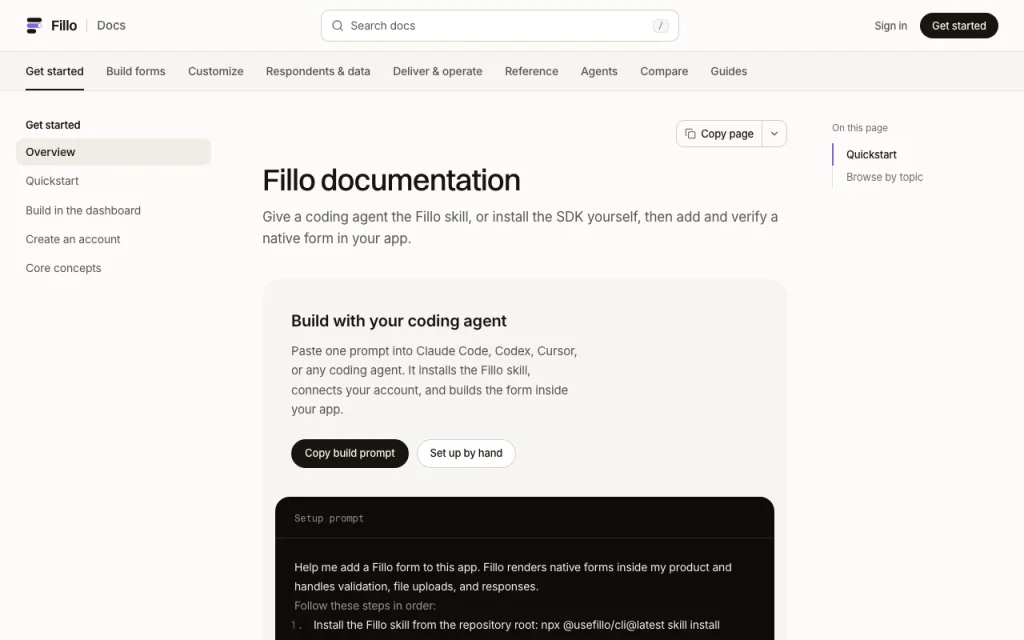The width and height of the screenshot is (1024, 640).
Task: Go to the Guides tab
Action: coord(729,71)
